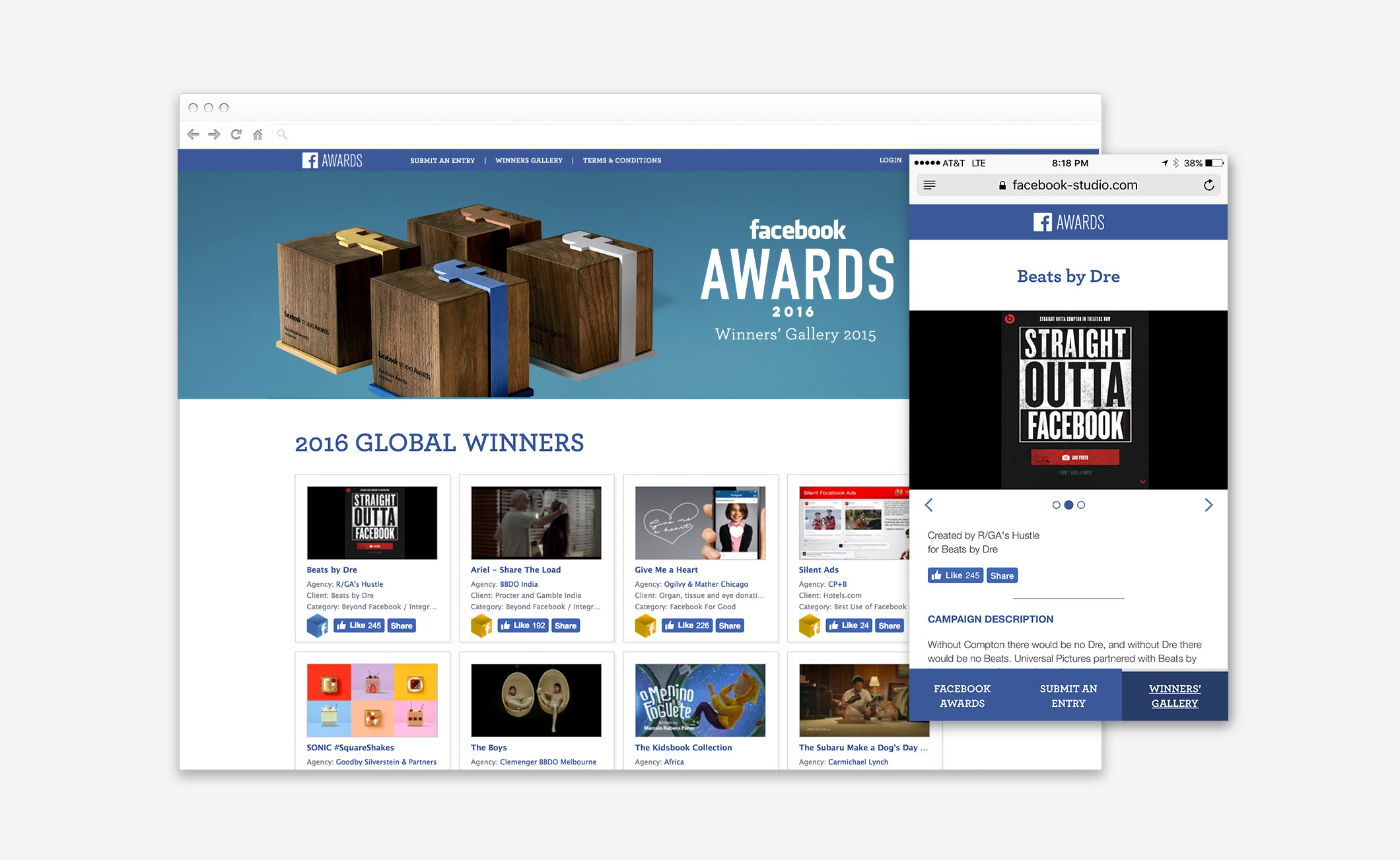Click The Boys title link
The height and width of the screenshot is (860, 1400).
click(x=489, y=747)
